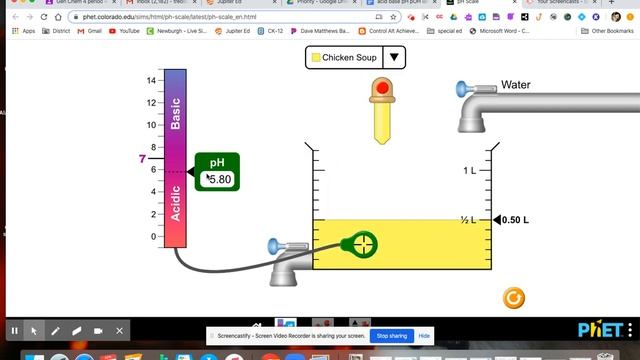Click the browser back arrow
This screenshot has width=640, height=360.
[x=16, y=17]
